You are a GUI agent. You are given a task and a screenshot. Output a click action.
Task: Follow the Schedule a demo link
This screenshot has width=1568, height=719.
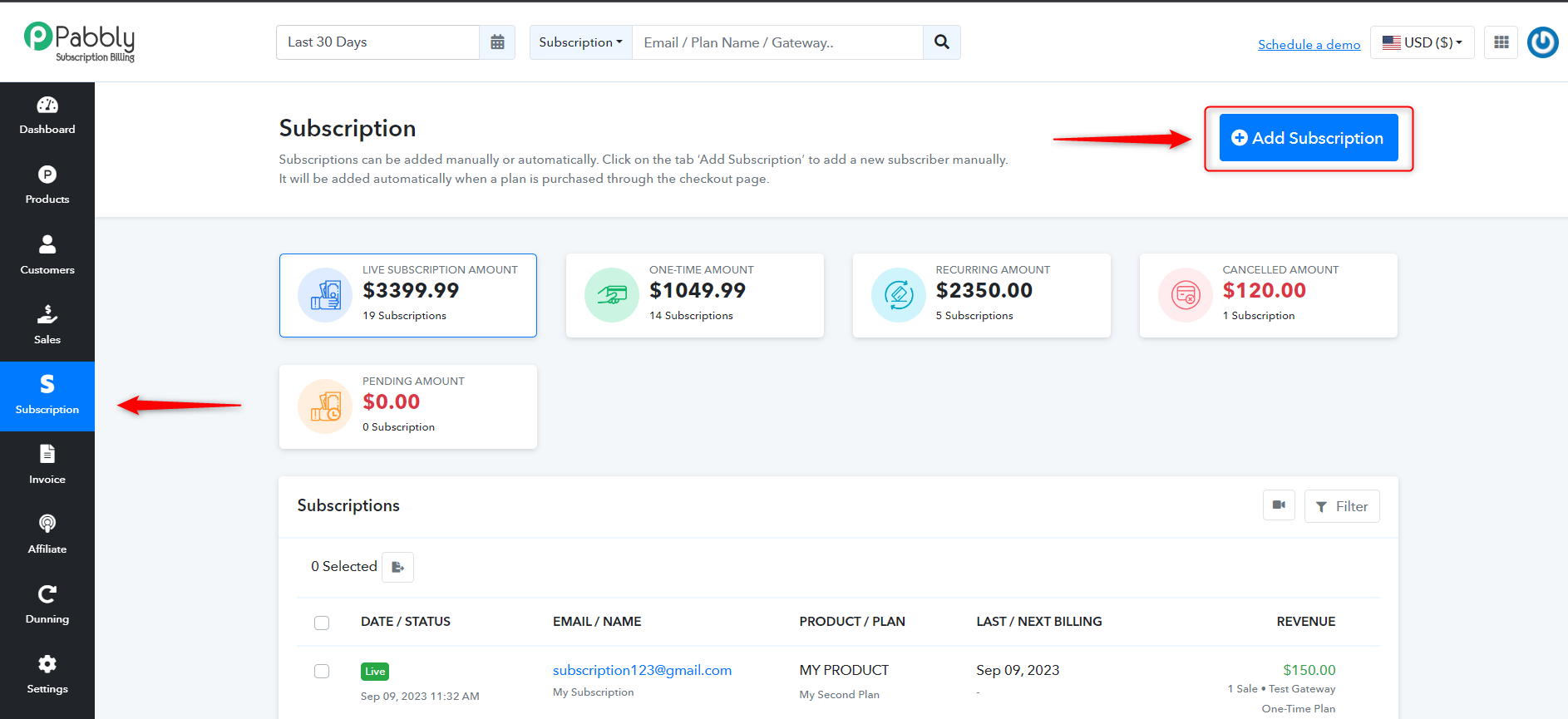1309,45
